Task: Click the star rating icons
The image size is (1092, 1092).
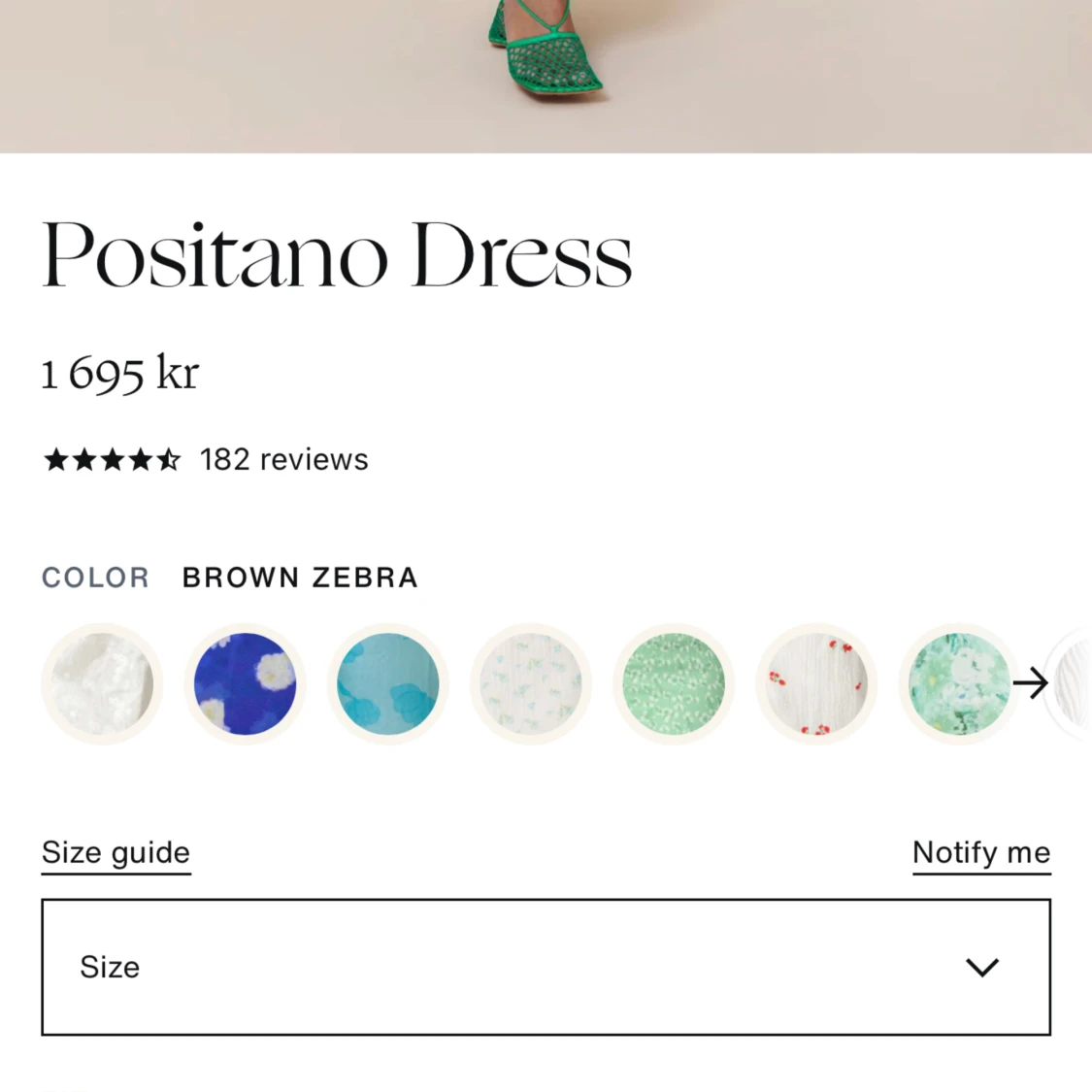Action: (x=112, y=459)
